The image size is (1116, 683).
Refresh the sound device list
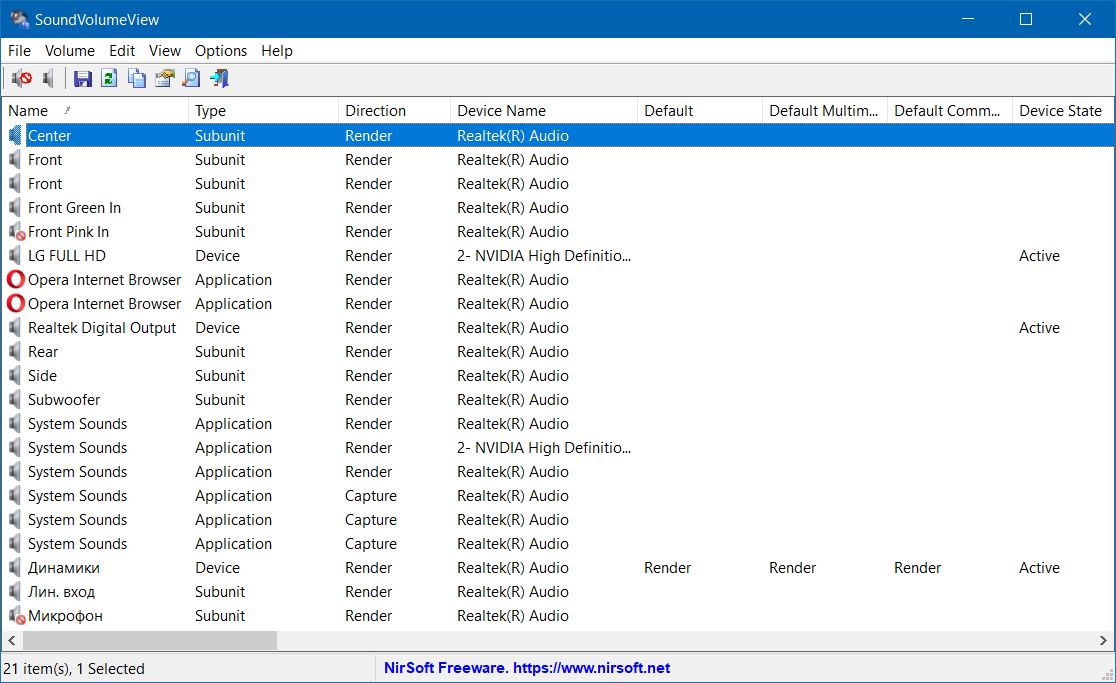tap(110, 78)
